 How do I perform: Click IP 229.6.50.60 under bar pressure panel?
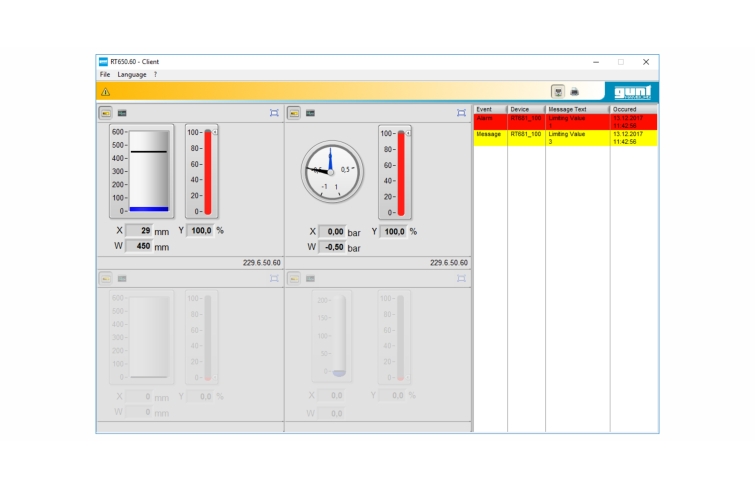point(449,263)
